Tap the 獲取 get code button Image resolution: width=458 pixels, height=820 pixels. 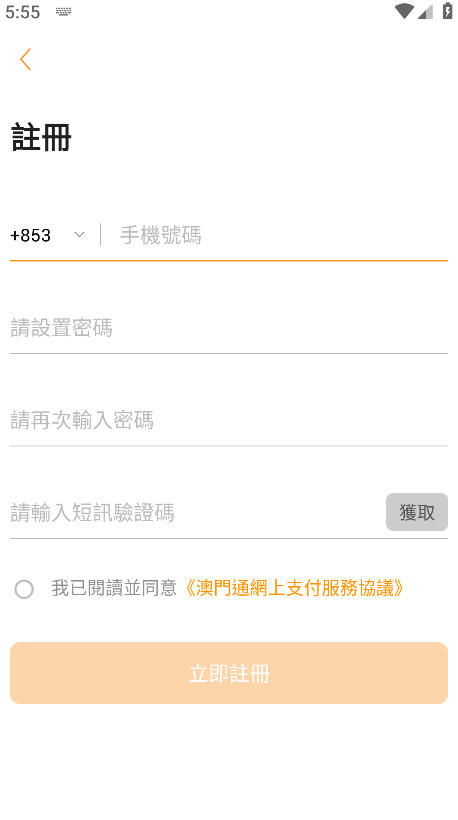417,512
